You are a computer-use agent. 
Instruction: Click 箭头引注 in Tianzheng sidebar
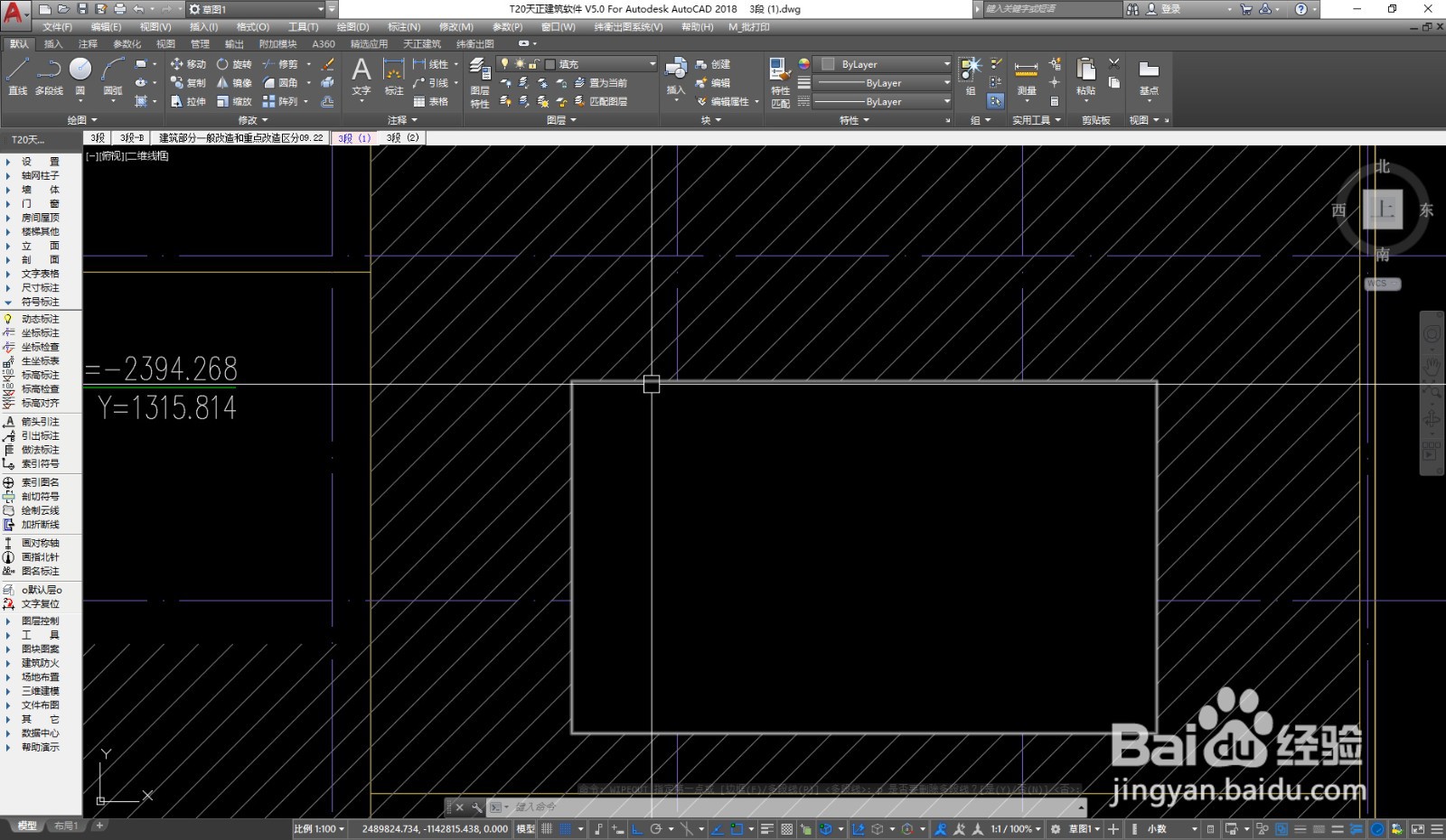40,422
